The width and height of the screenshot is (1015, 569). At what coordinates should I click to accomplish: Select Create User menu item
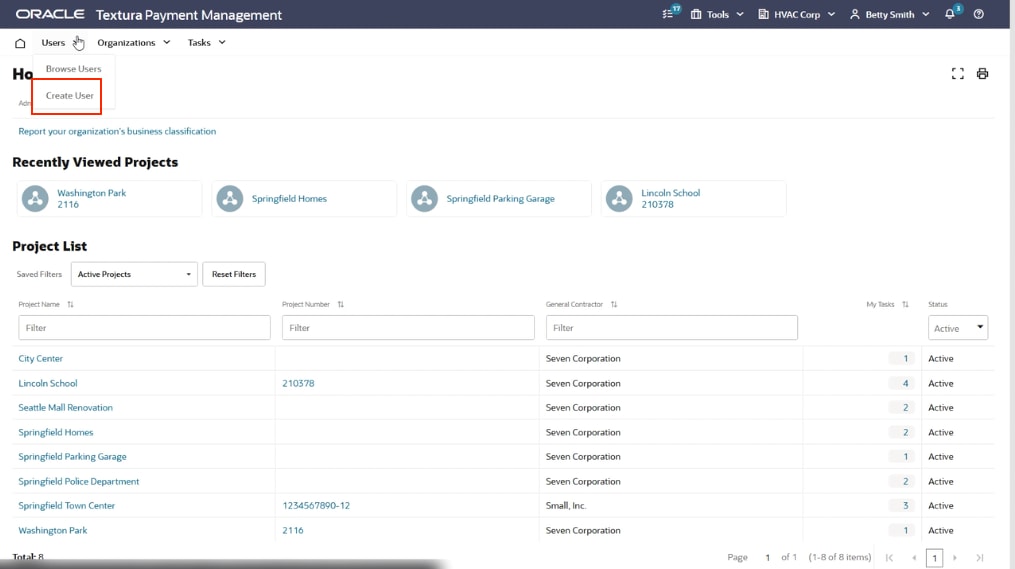pyautogui.click(x=69, y=96)
